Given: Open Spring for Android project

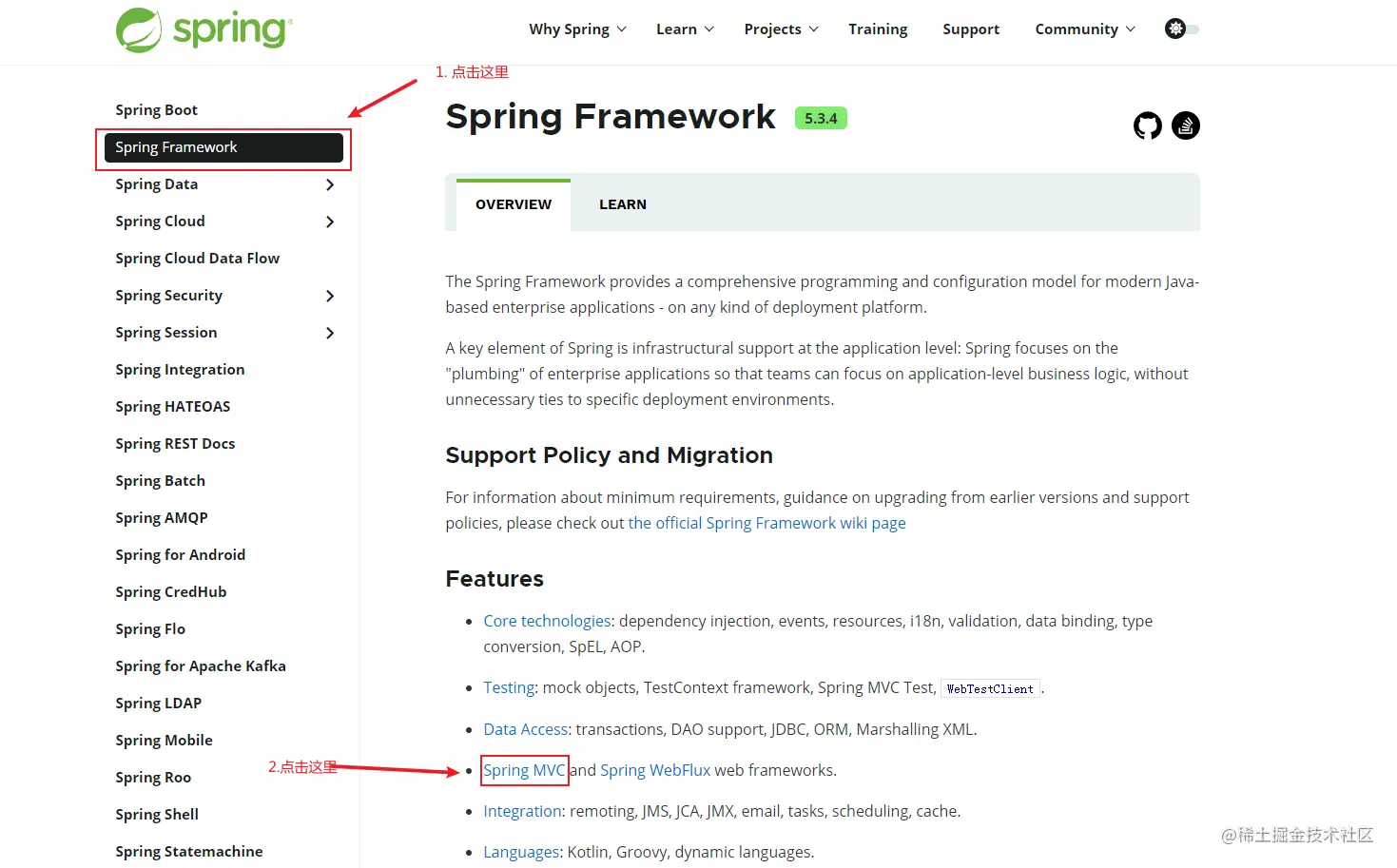Looking at the screenshot, I should (181, 555).
